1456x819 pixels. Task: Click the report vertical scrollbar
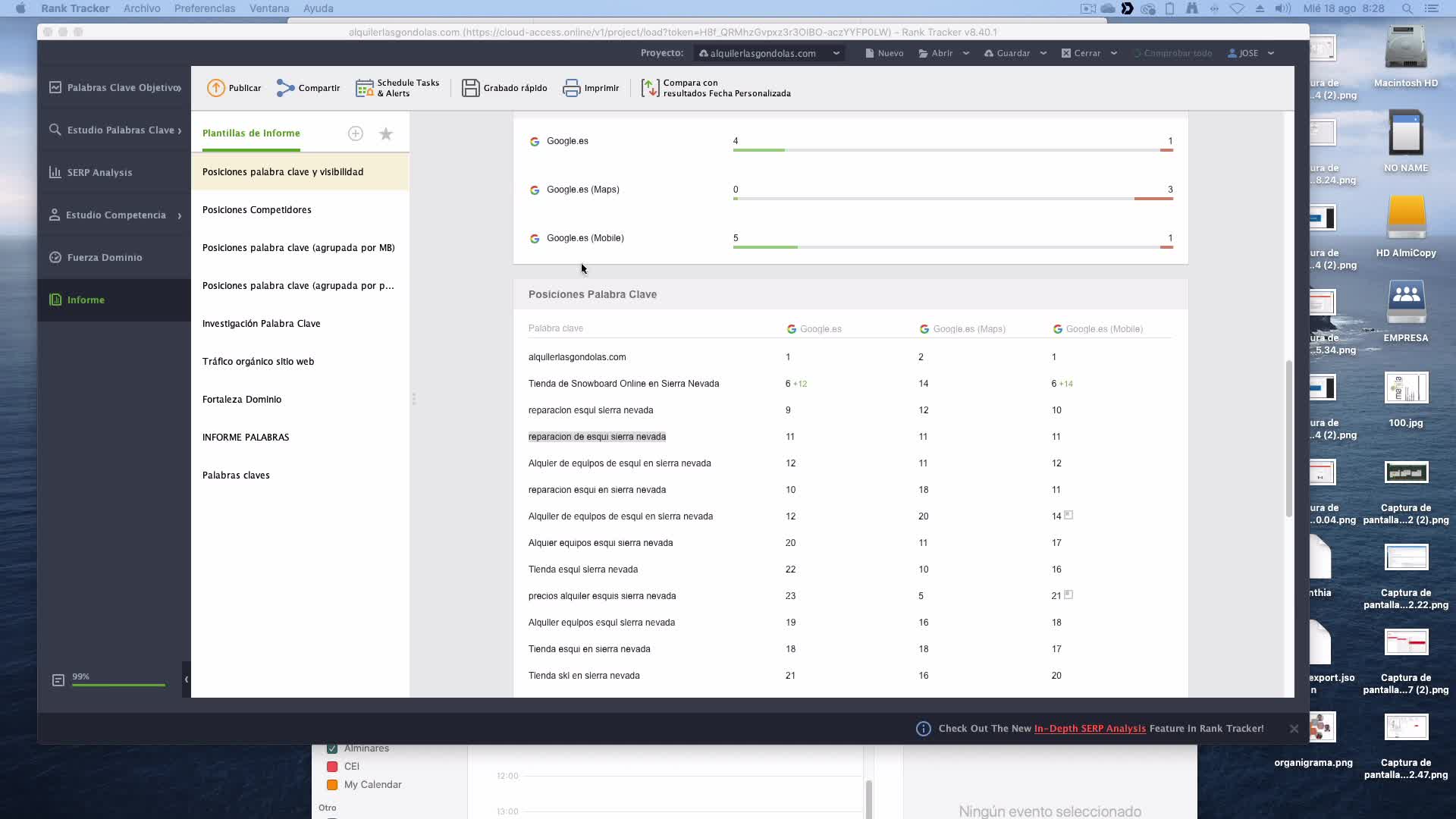coord(1288,440)
